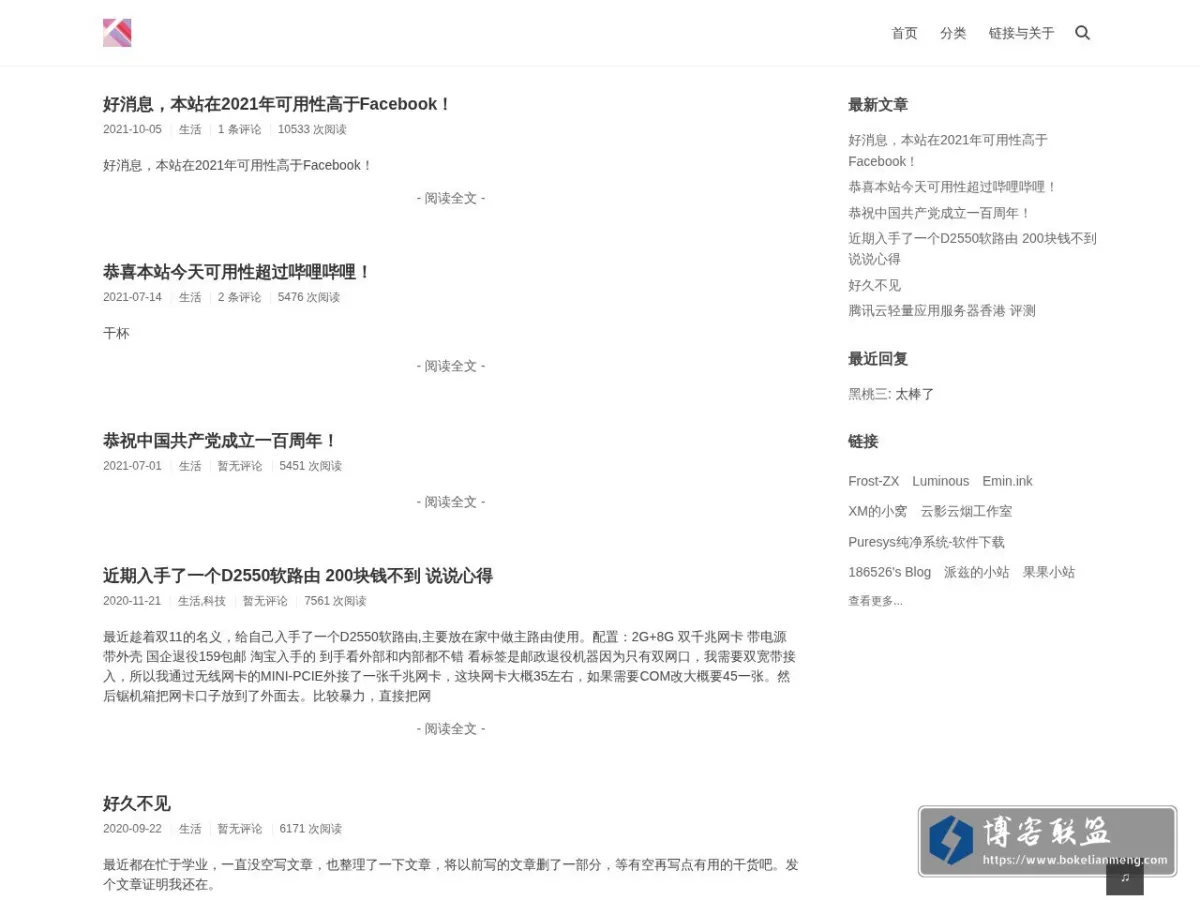Click 生活 category of 2021-10-05 post
Screen dimensions: 1200x900
click(x=190, y=130)
